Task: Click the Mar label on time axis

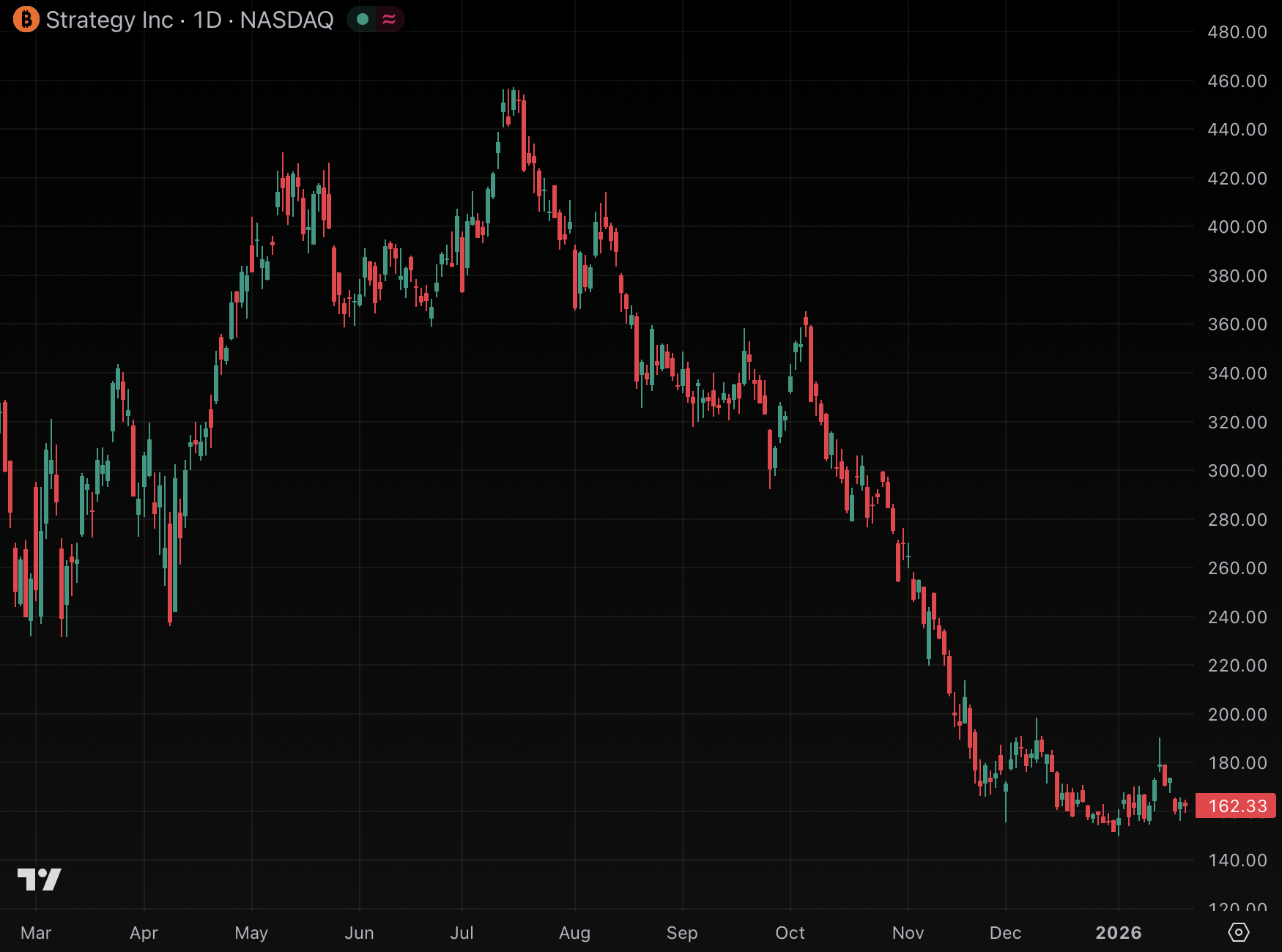Action: 36,933
